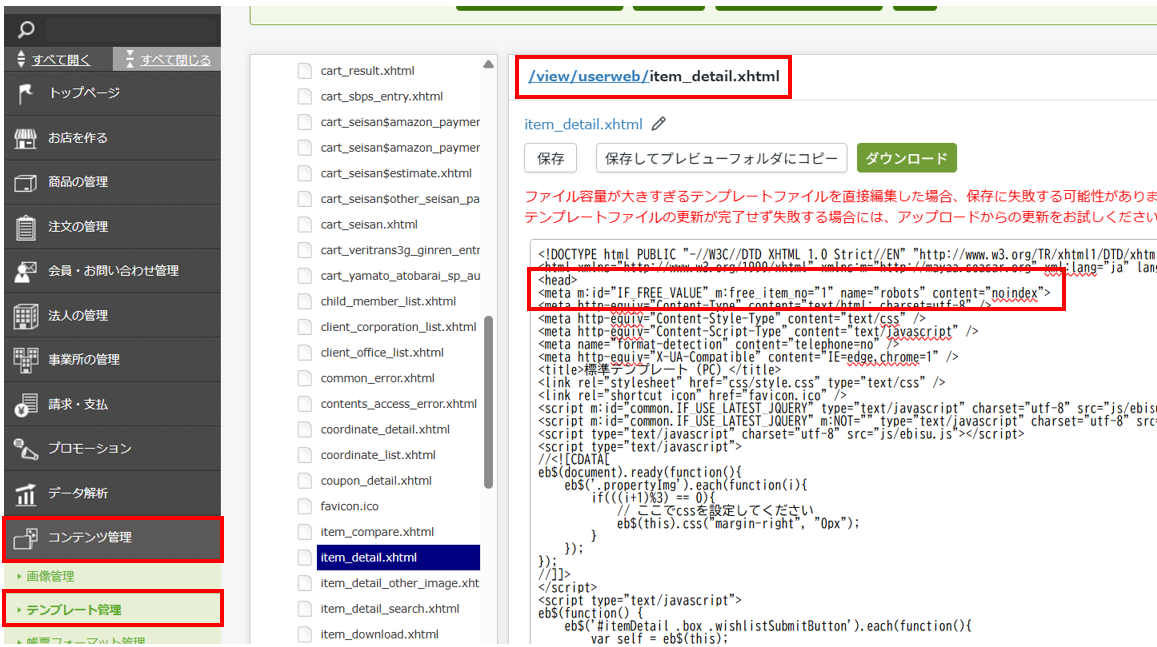Select client_corporation_list.xhtml file
Viewport: 1157px width, 647px height.
[x=398, y=327]
